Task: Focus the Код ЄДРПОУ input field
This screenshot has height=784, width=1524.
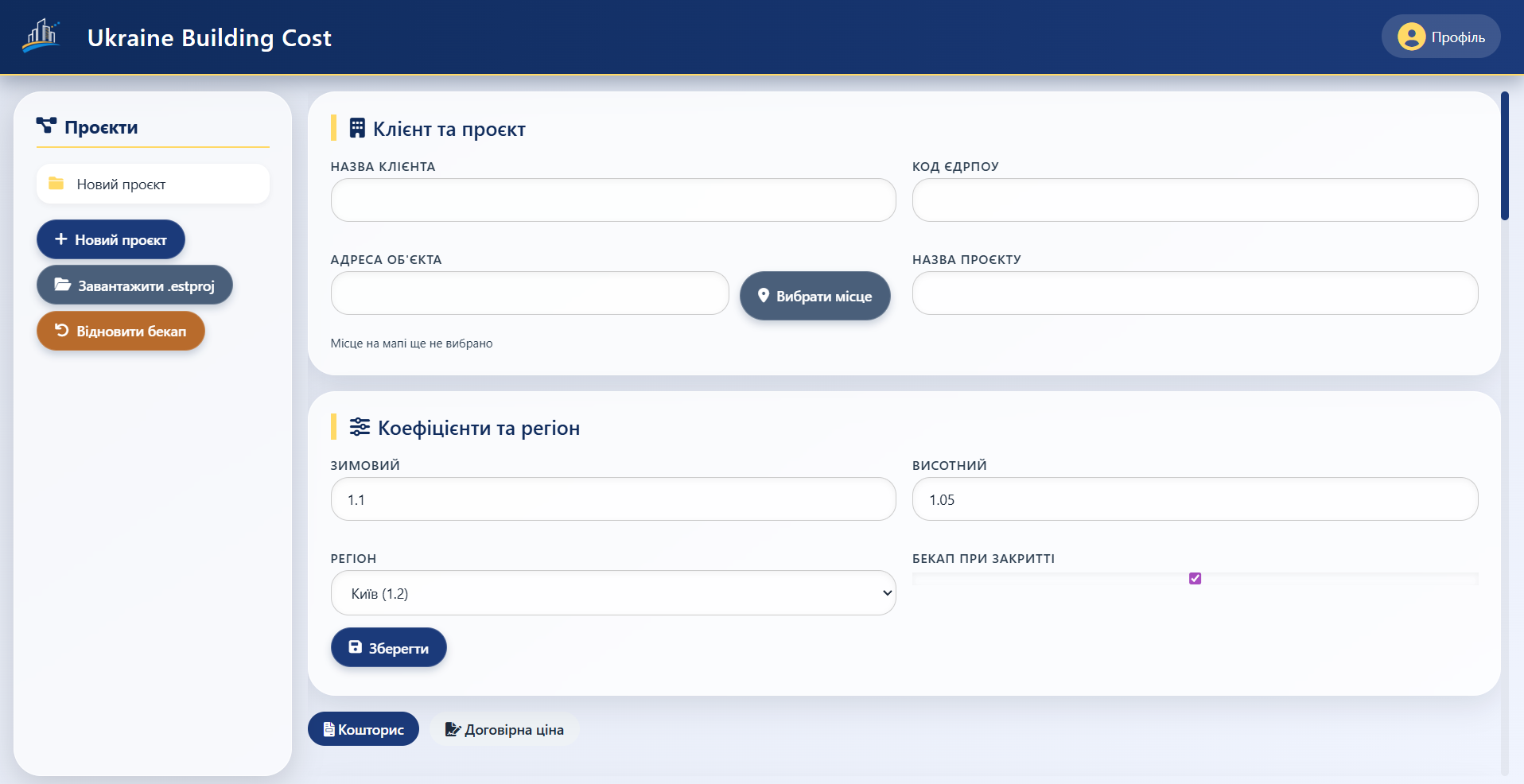Action: [1195, 200]
